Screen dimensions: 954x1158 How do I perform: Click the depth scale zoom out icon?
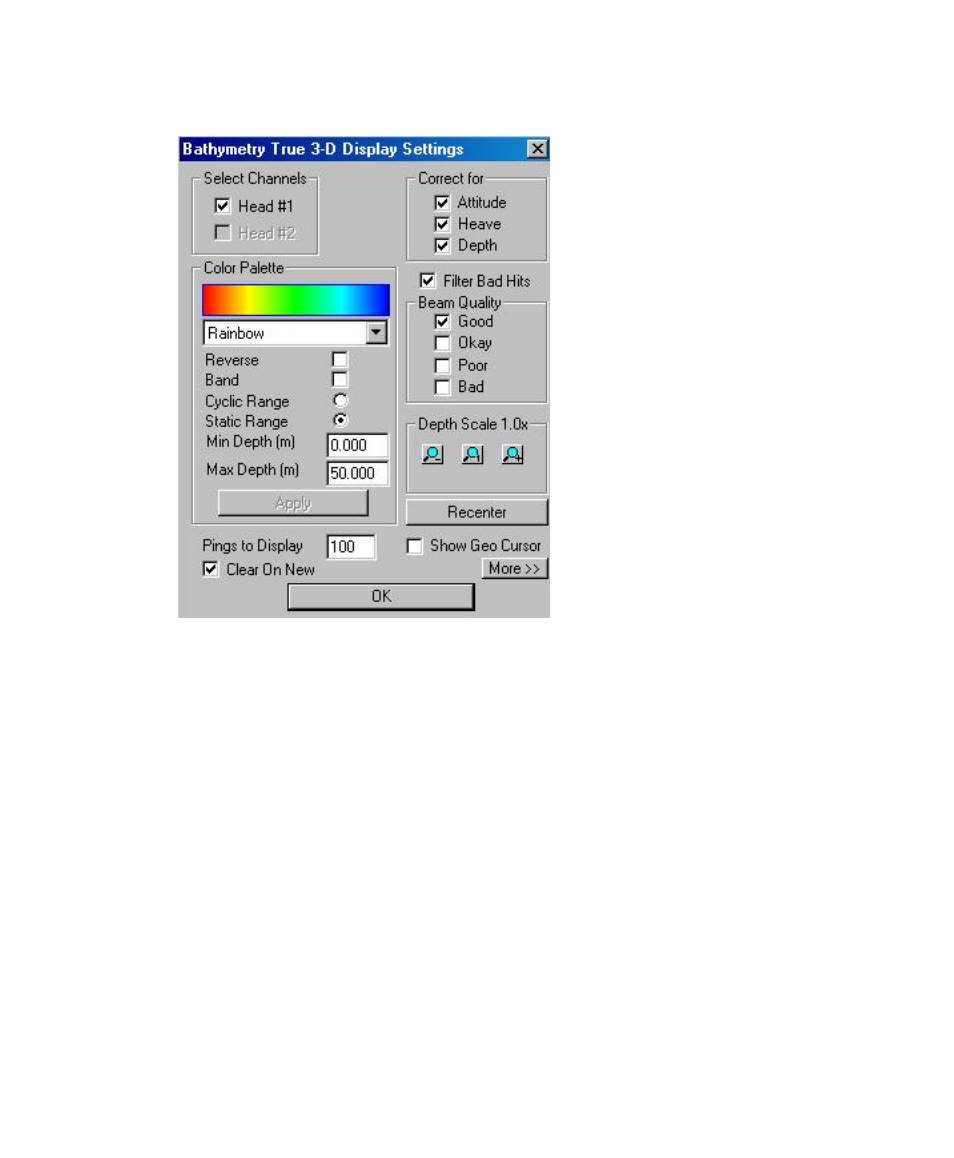[432, 455]
